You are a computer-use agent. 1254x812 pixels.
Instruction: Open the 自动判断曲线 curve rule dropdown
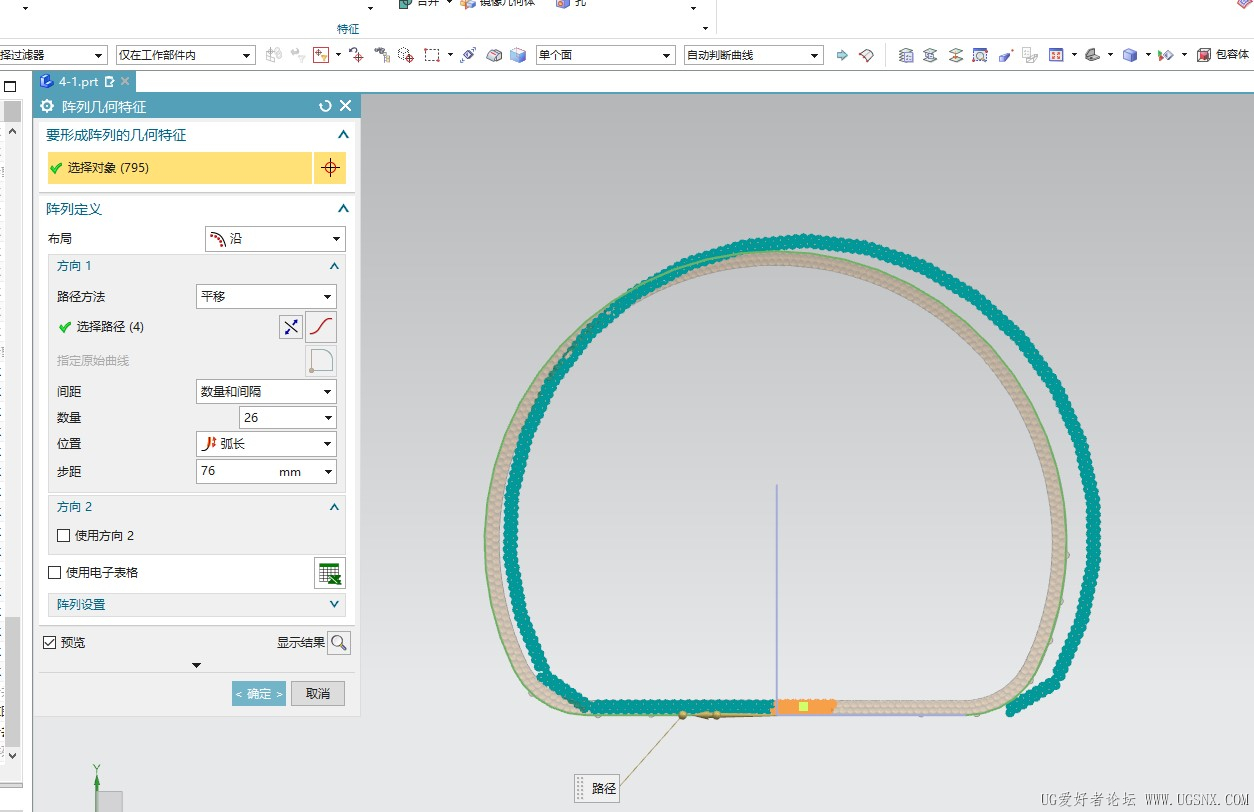[754, 55]
